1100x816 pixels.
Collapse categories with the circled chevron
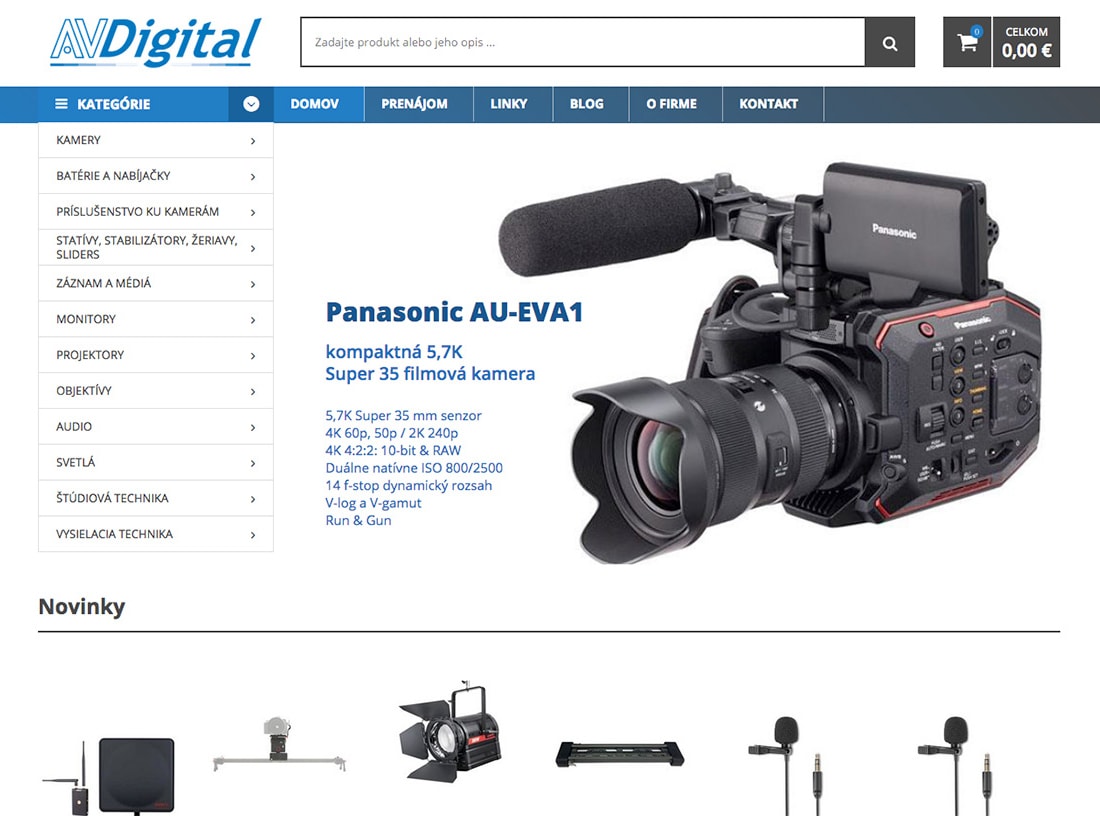[x=251, y=105]
